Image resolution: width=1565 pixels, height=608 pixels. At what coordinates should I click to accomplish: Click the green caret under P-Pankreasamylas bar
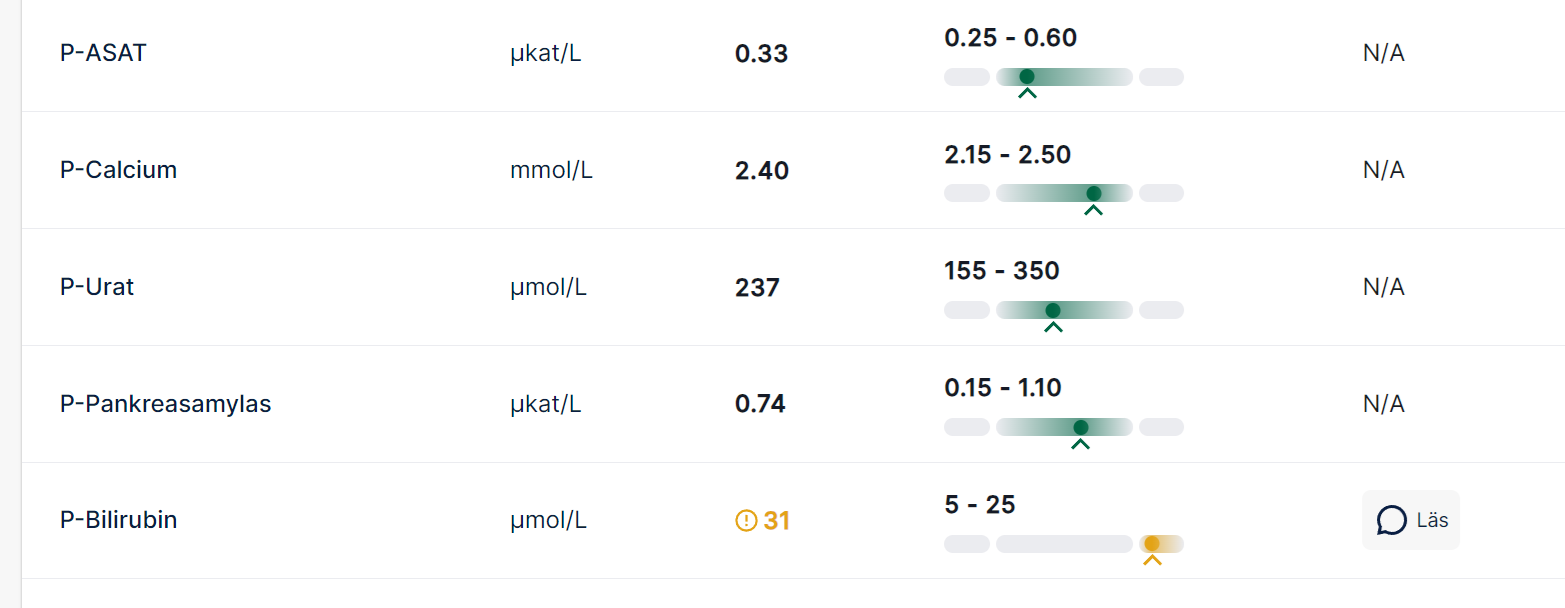coord(1080,444)
